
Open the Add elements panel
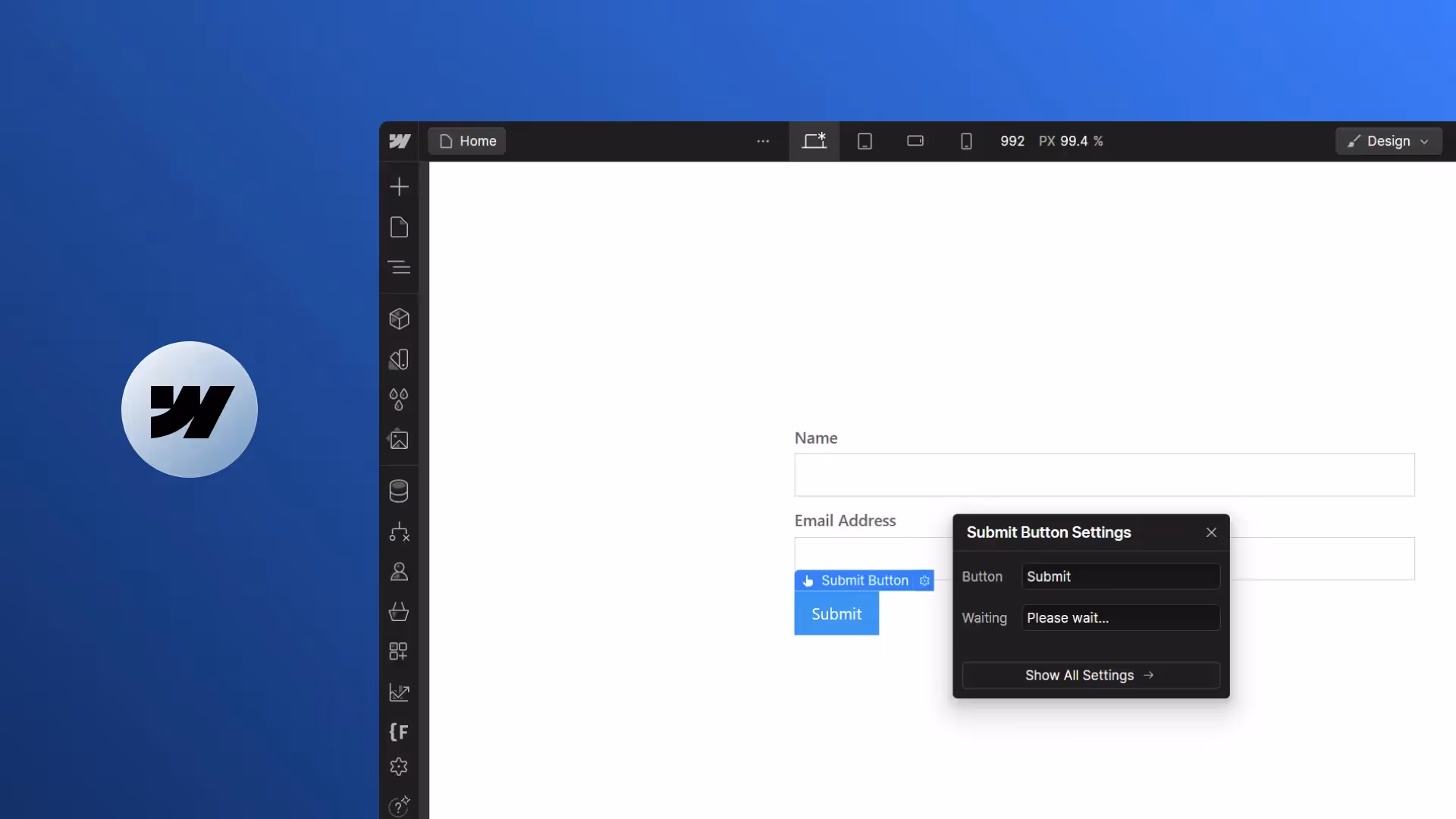tap(399, 187)
